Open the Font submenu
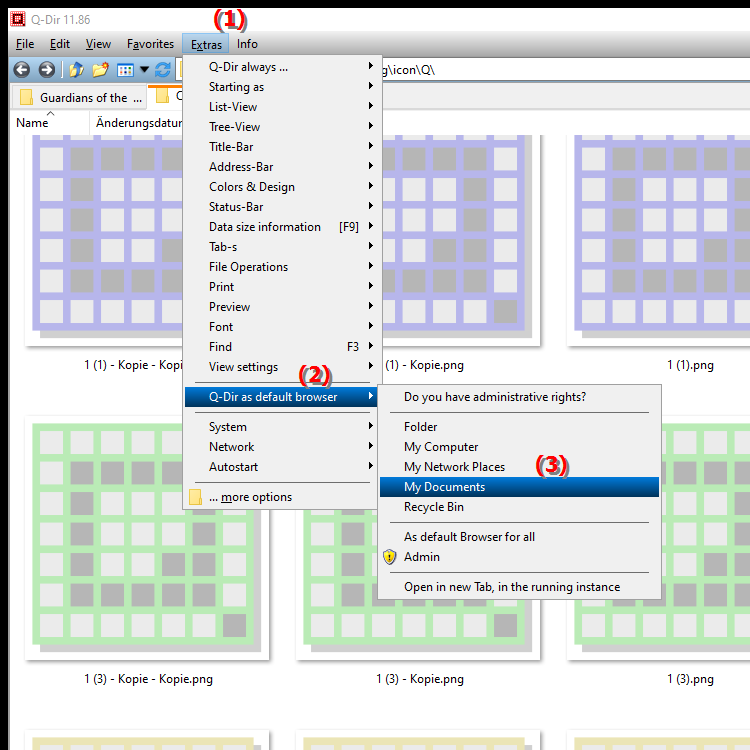Viewport: 750px width, 750px height. click(282, 327)
